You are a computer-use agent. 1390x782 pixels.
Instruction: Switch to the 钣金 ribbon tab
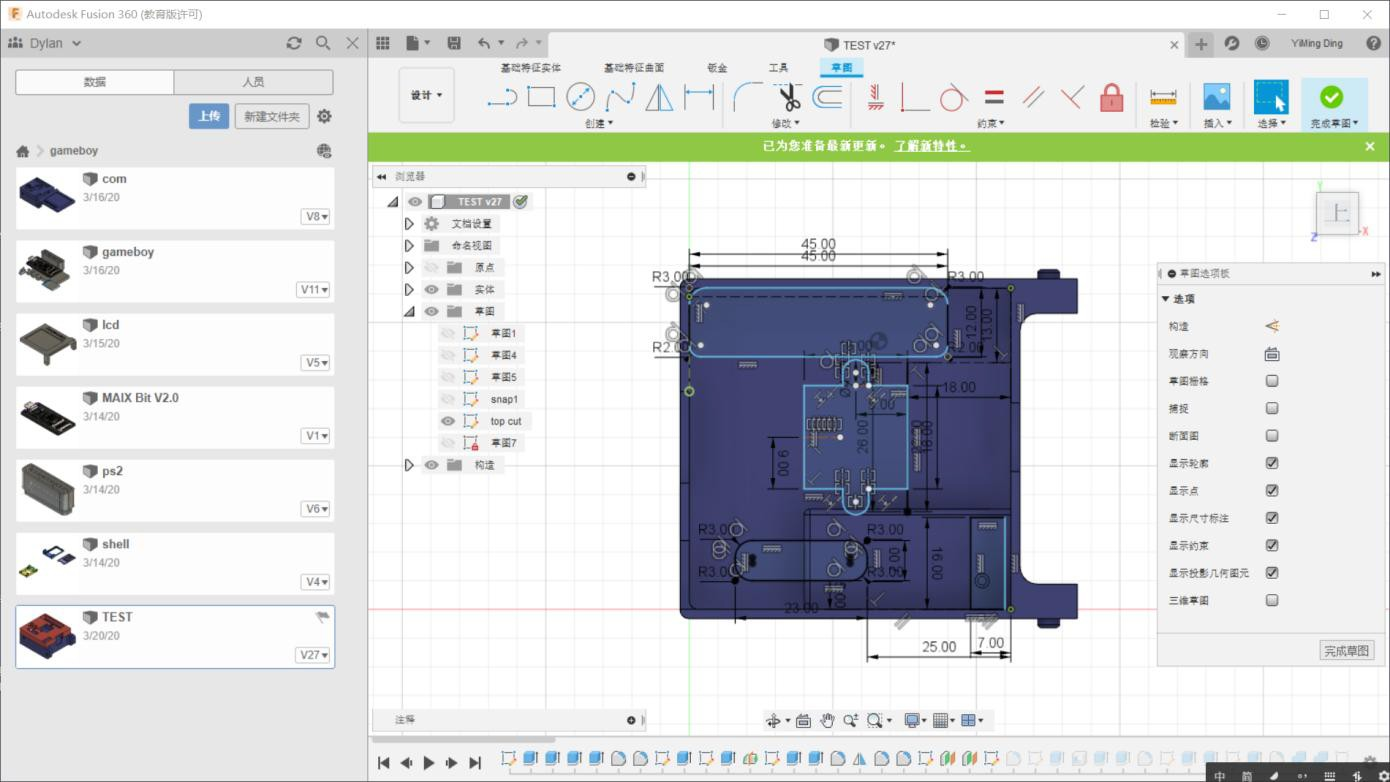[717, 68]
